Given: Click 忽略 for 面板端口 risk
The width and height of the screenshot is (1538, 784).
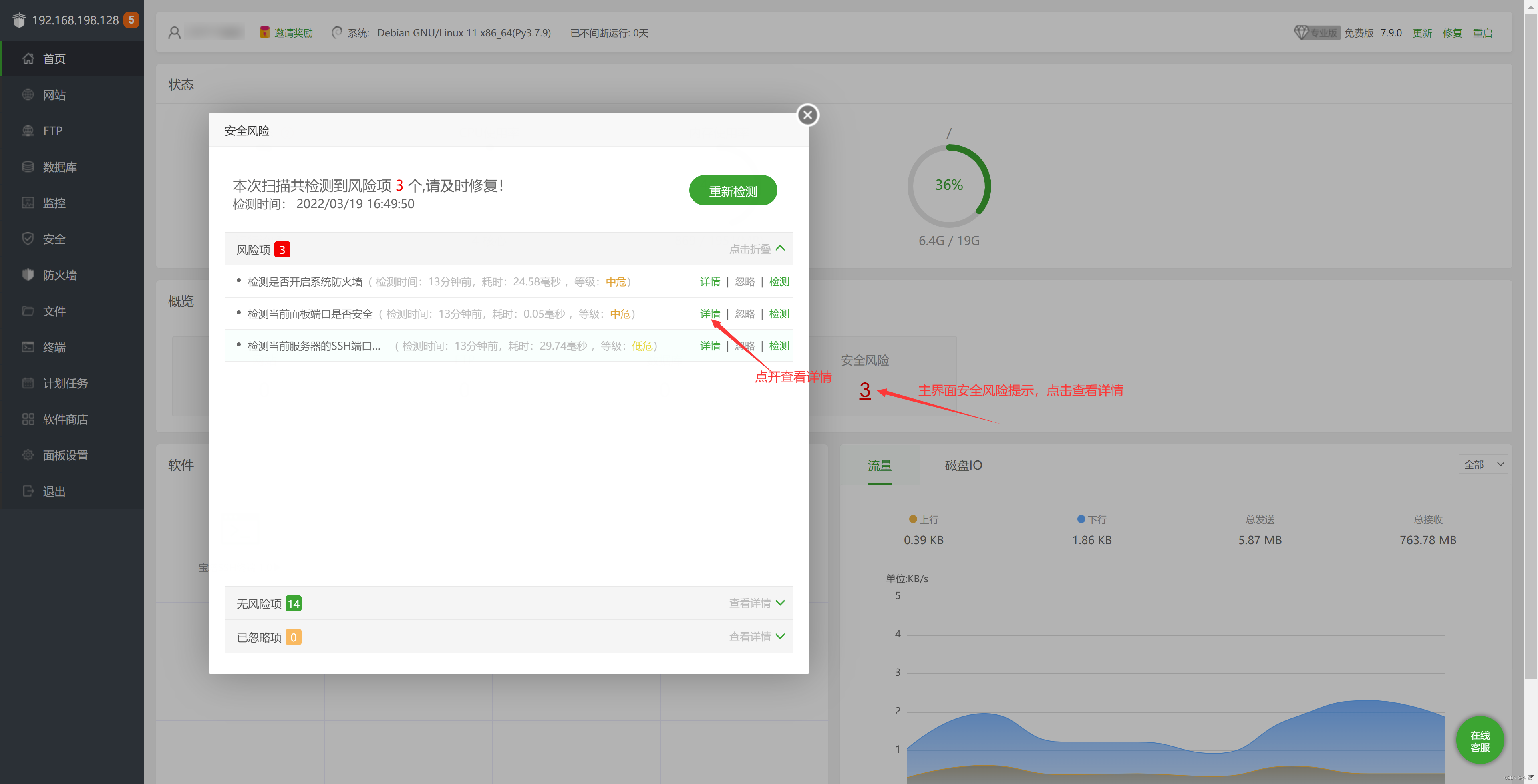Looking at the screenshot, I should click(745, 314).
